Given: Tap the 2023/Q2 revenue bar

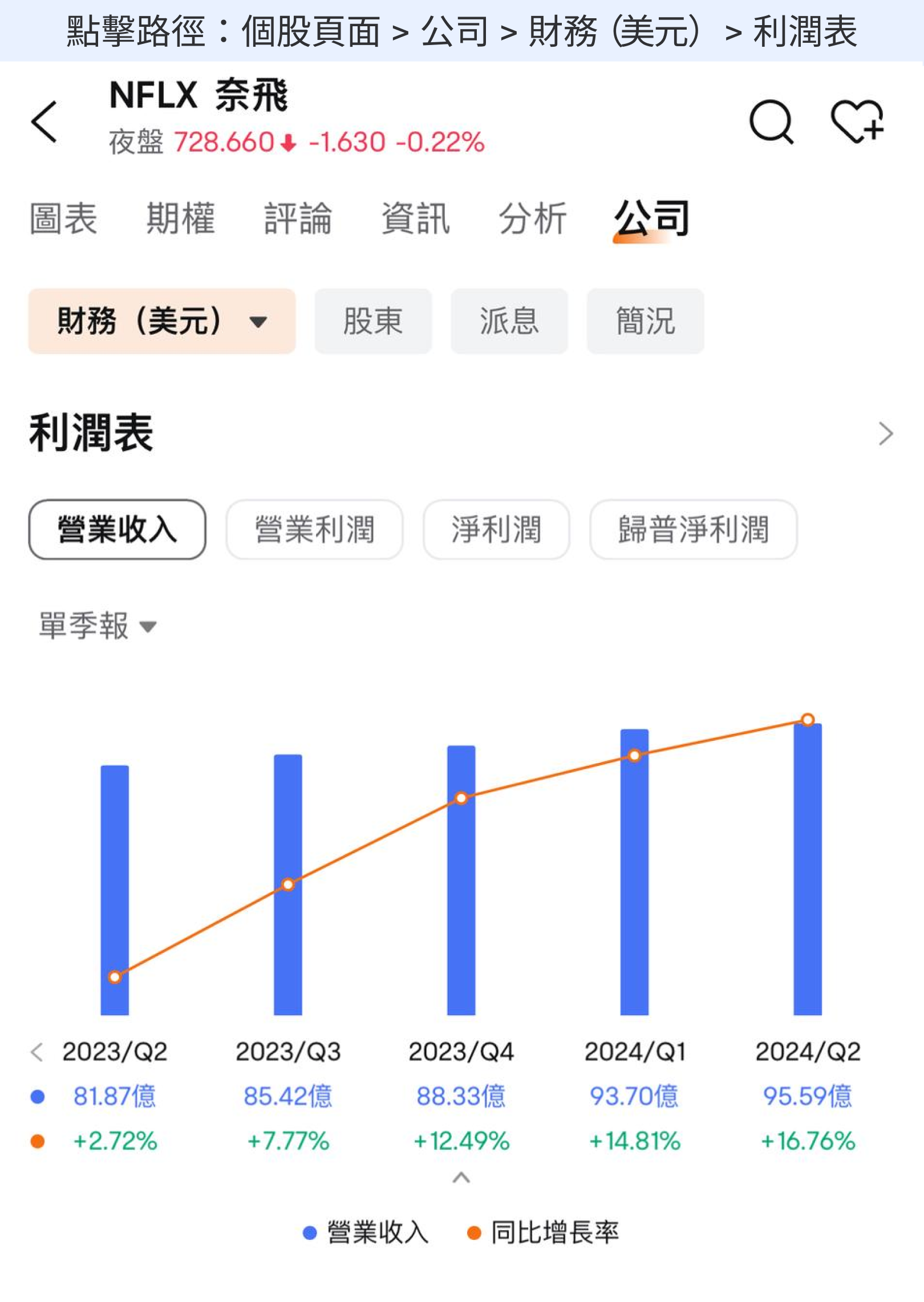Looking at the screenshot, I should point(115,890).
